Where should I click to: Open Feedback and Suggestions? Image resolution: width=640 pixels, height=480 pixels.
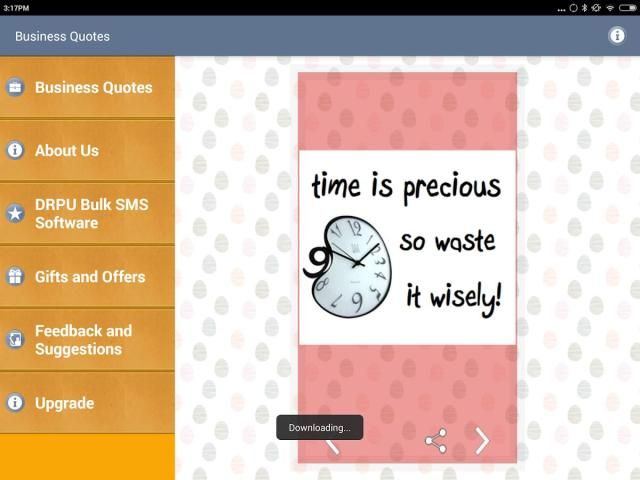pos(83,340)
